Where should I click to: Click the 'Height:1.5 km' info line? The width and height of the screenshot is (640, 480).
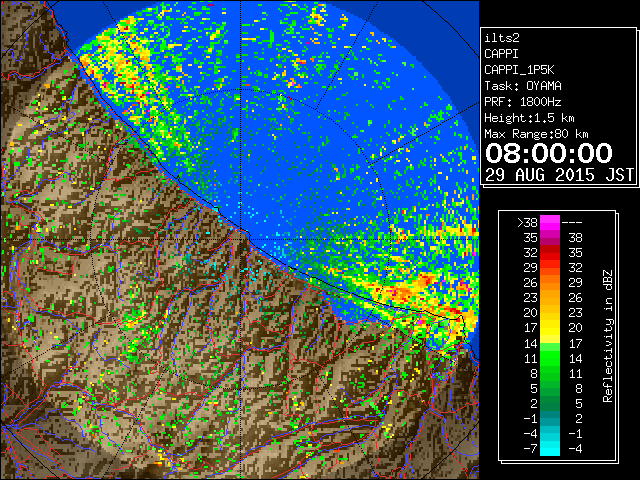(529, 118)
